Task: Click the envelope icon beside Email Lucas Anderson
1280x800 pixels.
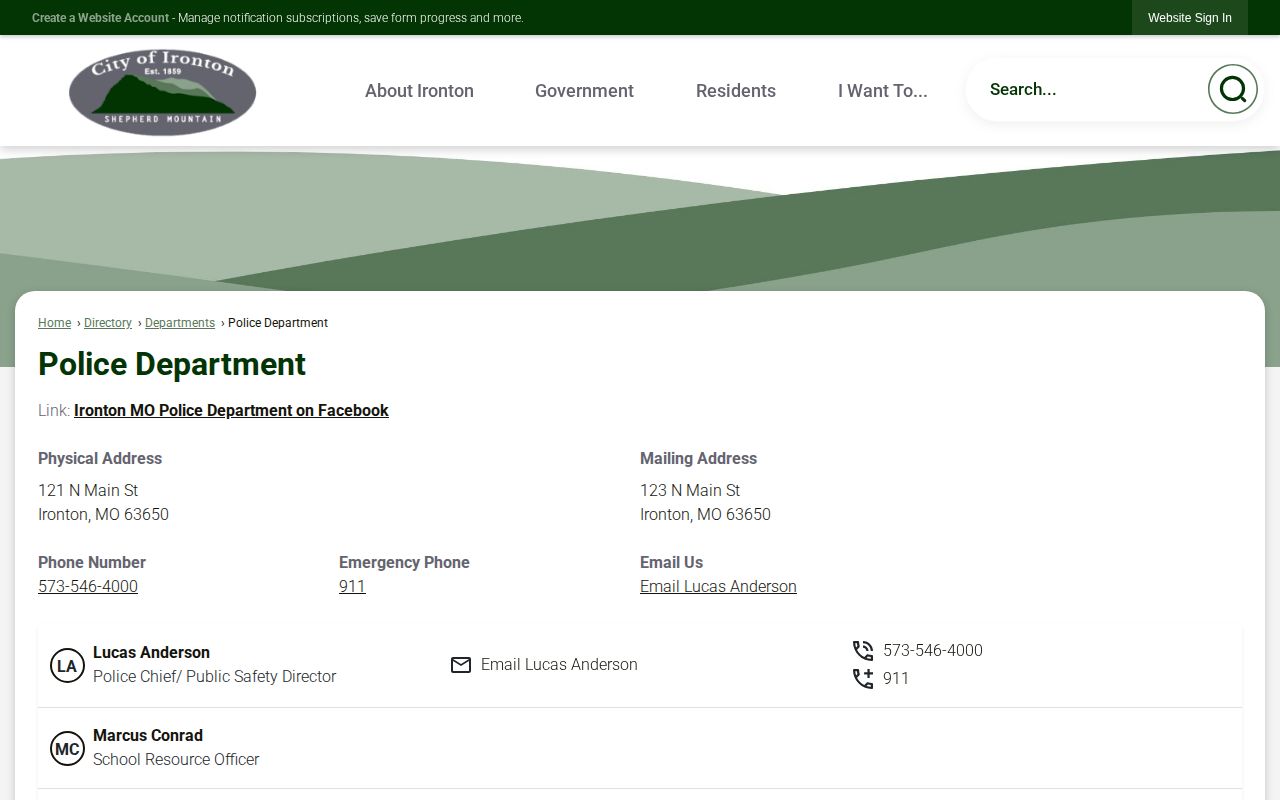Action: click(461, 665)
